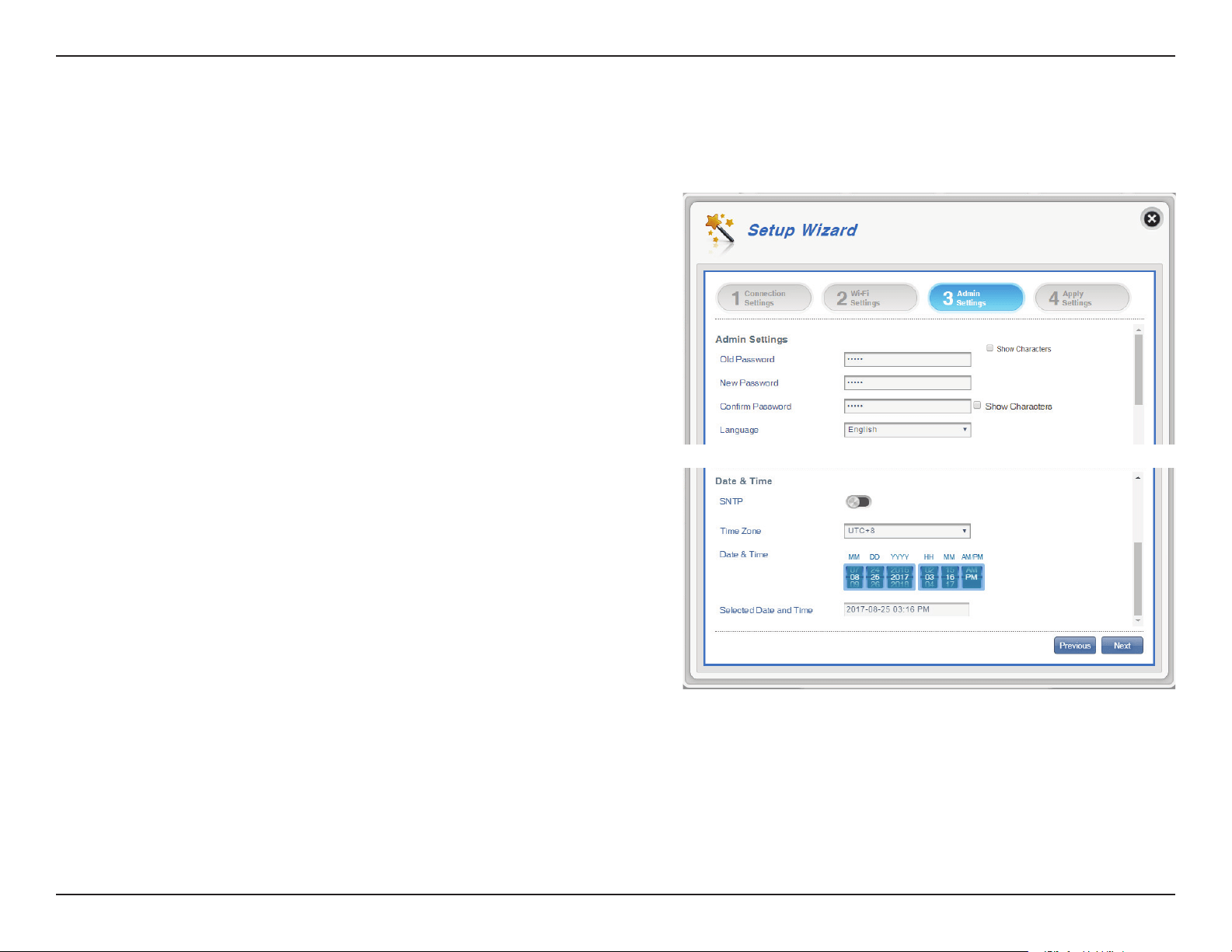
Task: Close the Setup Wizard dialog
Action: coord(1152,219)
